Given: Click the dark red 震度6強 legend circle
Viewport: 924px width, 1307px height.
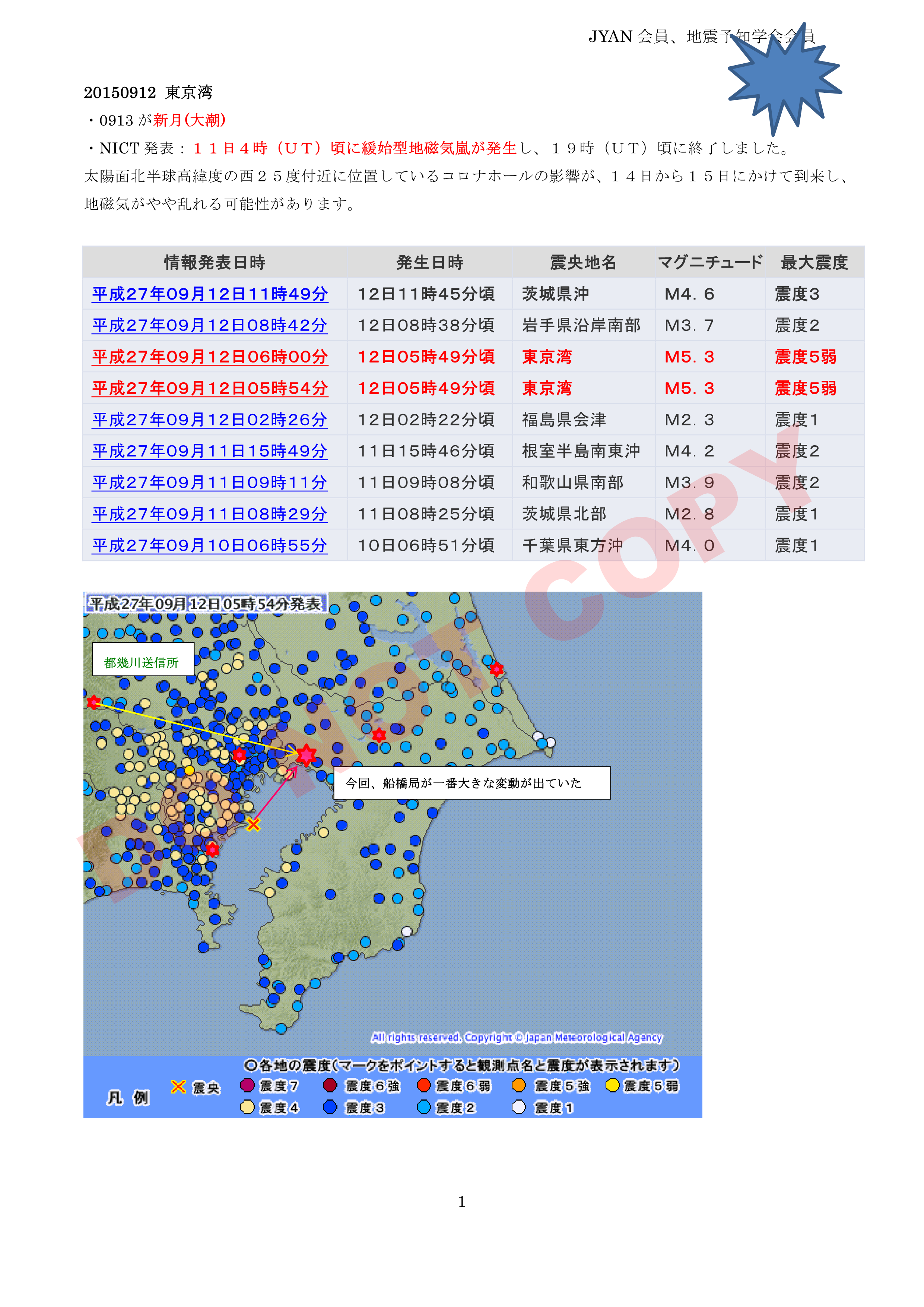Looking at the screenshot, I should point(330,1085).
